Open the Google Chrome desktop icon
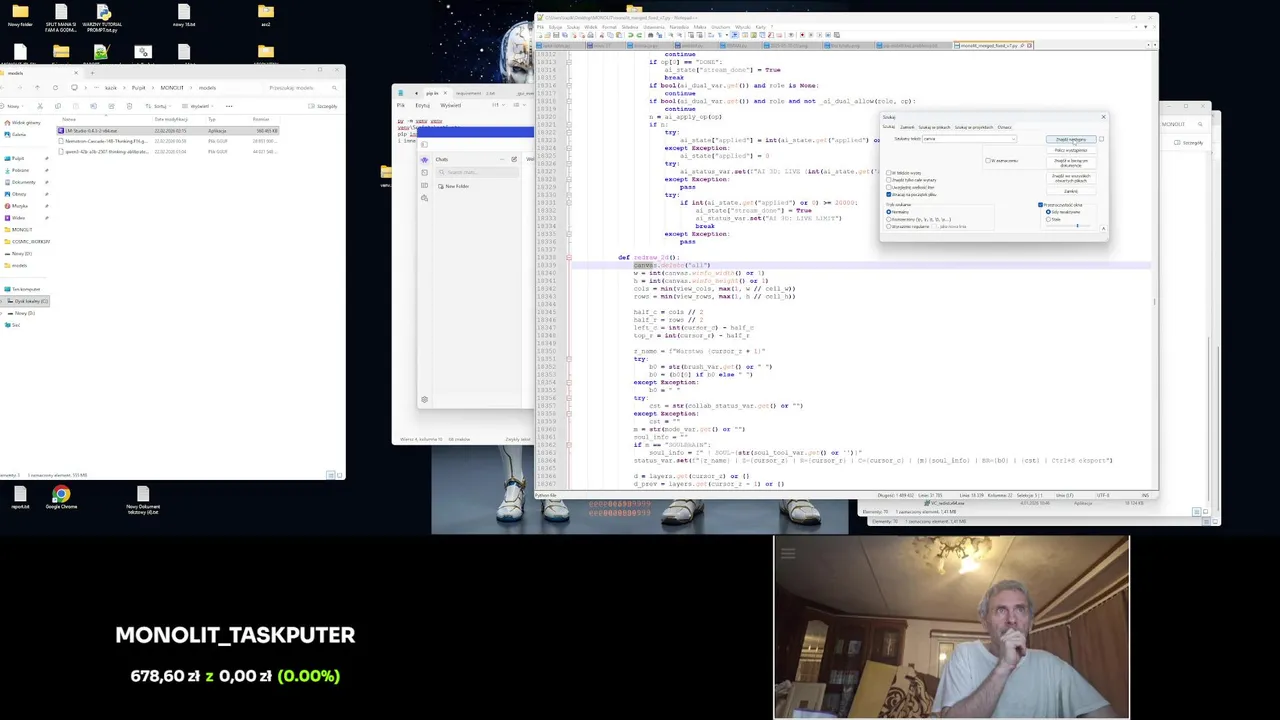This screenshot has height=720, width=1280. [x=61, y=498]
